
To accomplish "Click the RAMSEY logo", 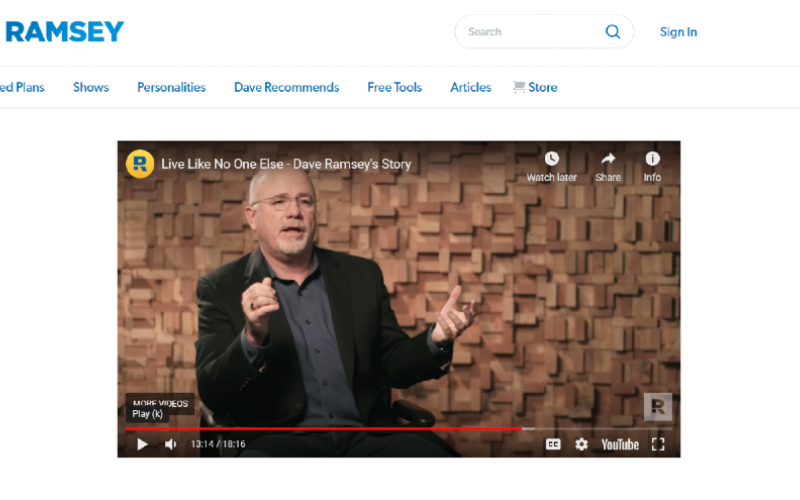I will [x=65, y=32].
